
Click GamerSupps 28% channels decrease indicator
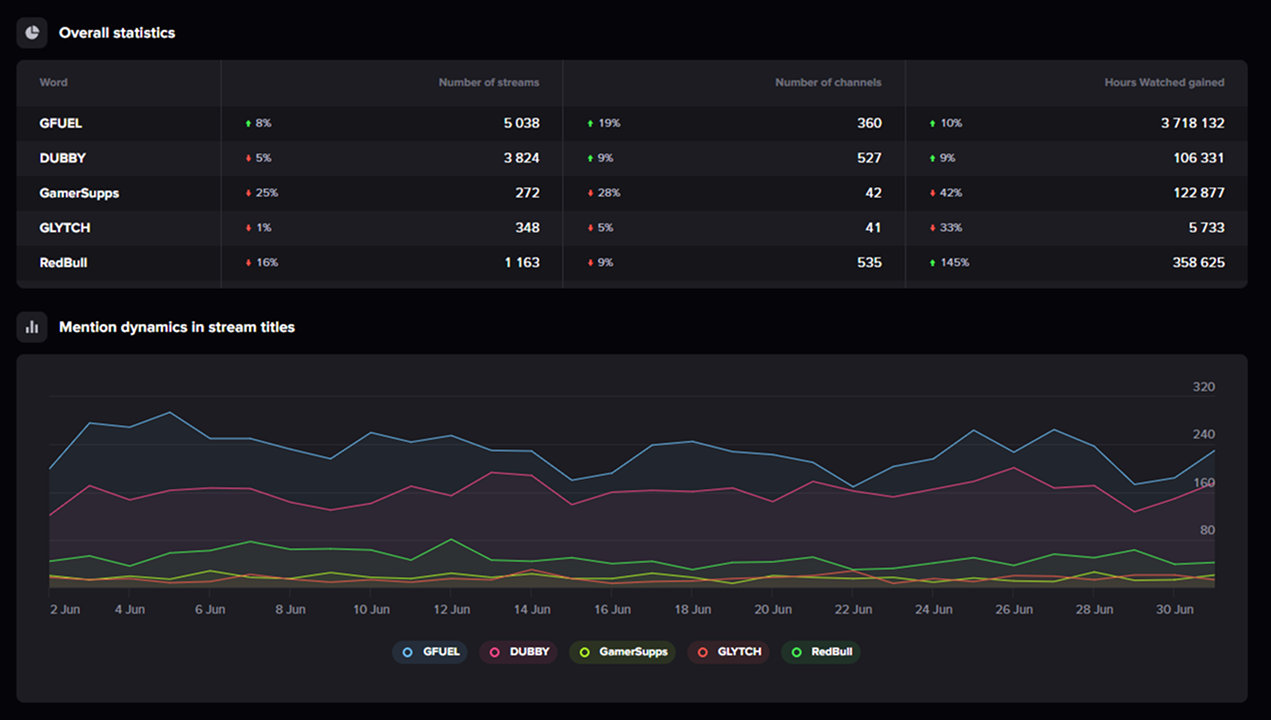(603, 193)
